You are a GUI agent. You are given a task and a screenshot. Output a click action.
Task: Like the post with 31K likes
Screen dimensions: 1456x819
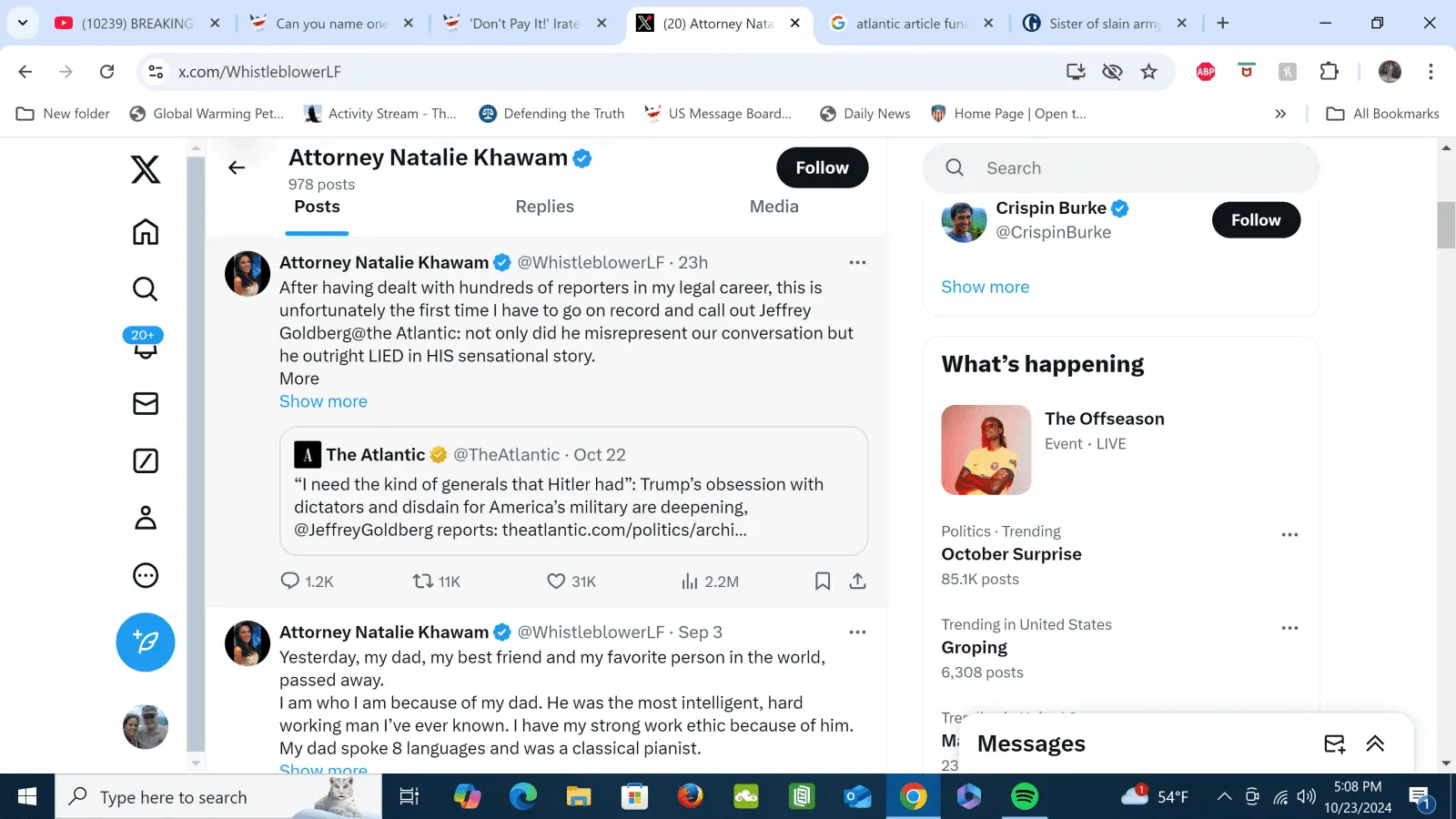(556, 581)
